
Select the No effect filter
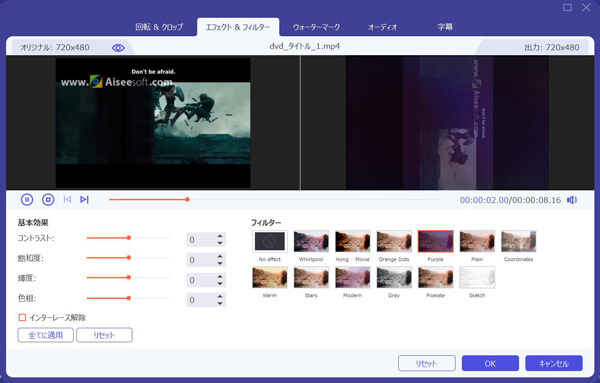tap(270, 241)
